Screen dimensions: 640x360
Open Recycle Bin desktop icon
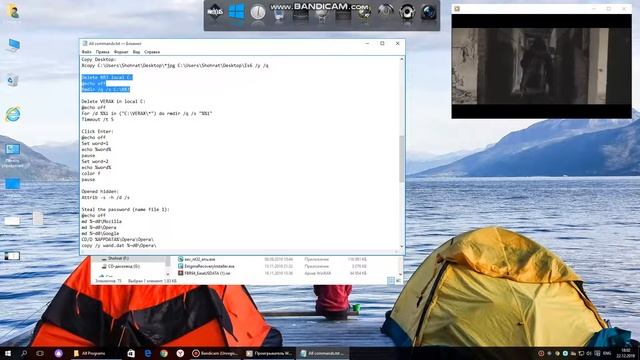13,80
